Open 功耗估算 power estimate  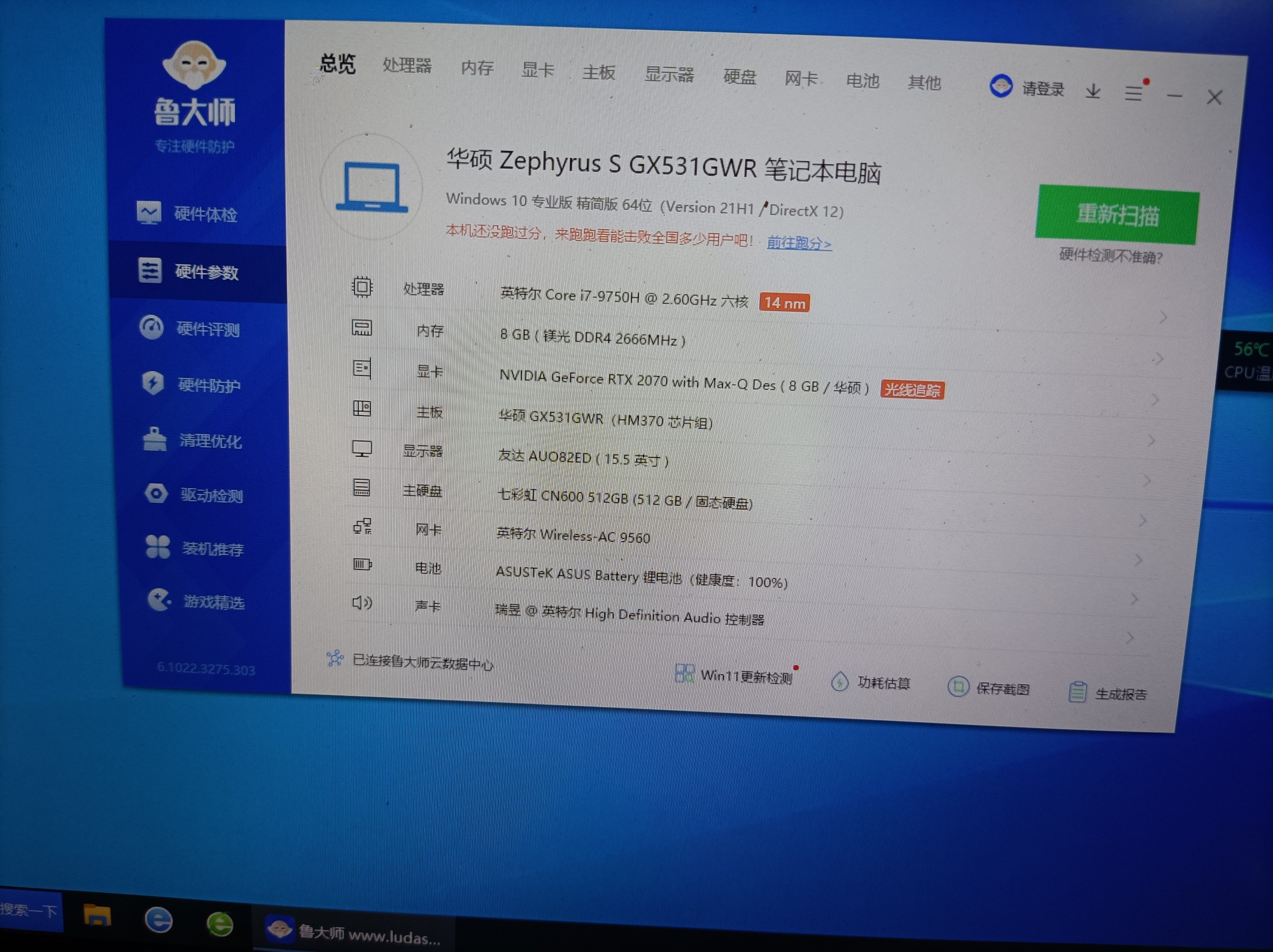(x=871, y=682)
